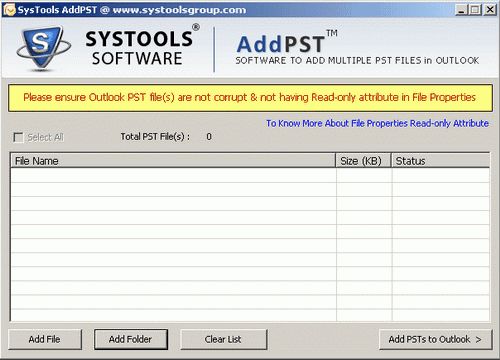500x360 pixels.
Task: Click the window title bar text
Action: pos(132,10)
